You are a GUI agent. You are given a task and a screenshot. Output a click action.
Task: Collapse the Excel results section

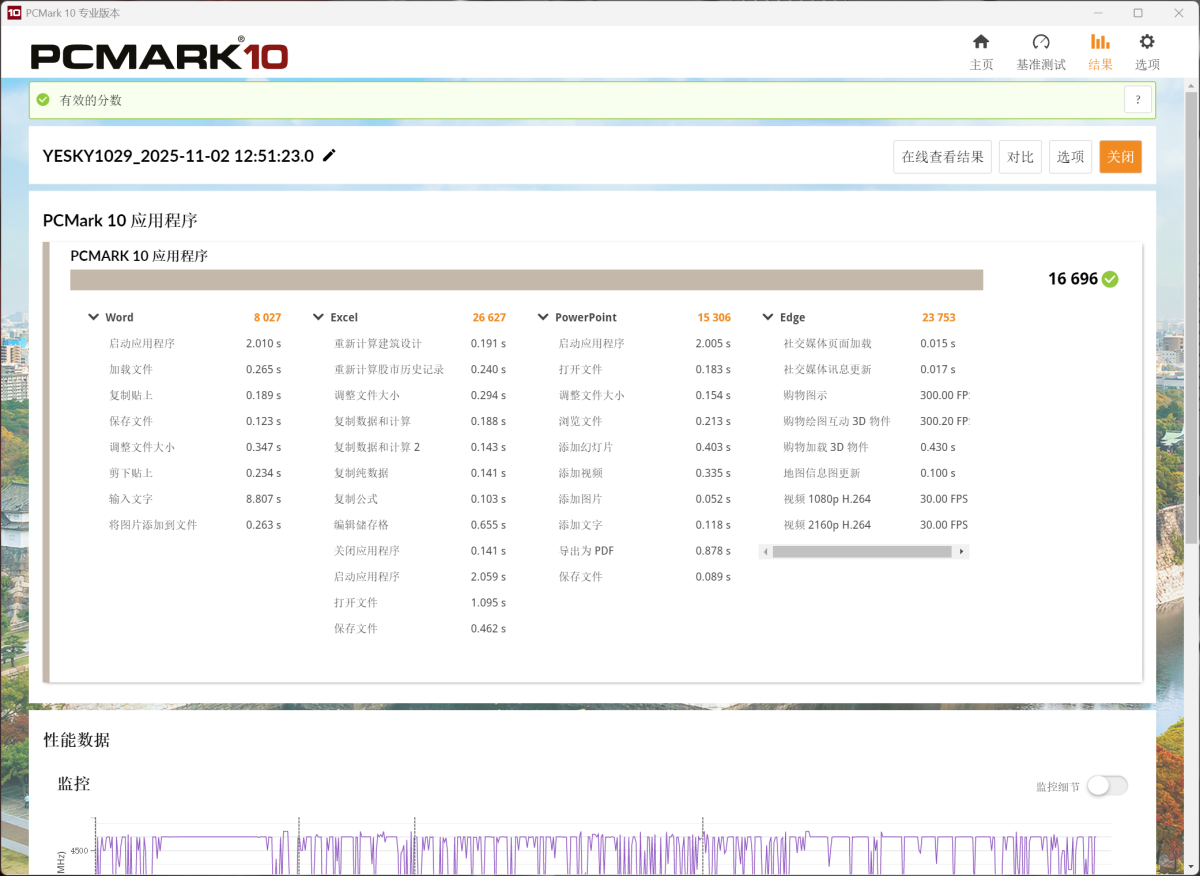(319, 318)
